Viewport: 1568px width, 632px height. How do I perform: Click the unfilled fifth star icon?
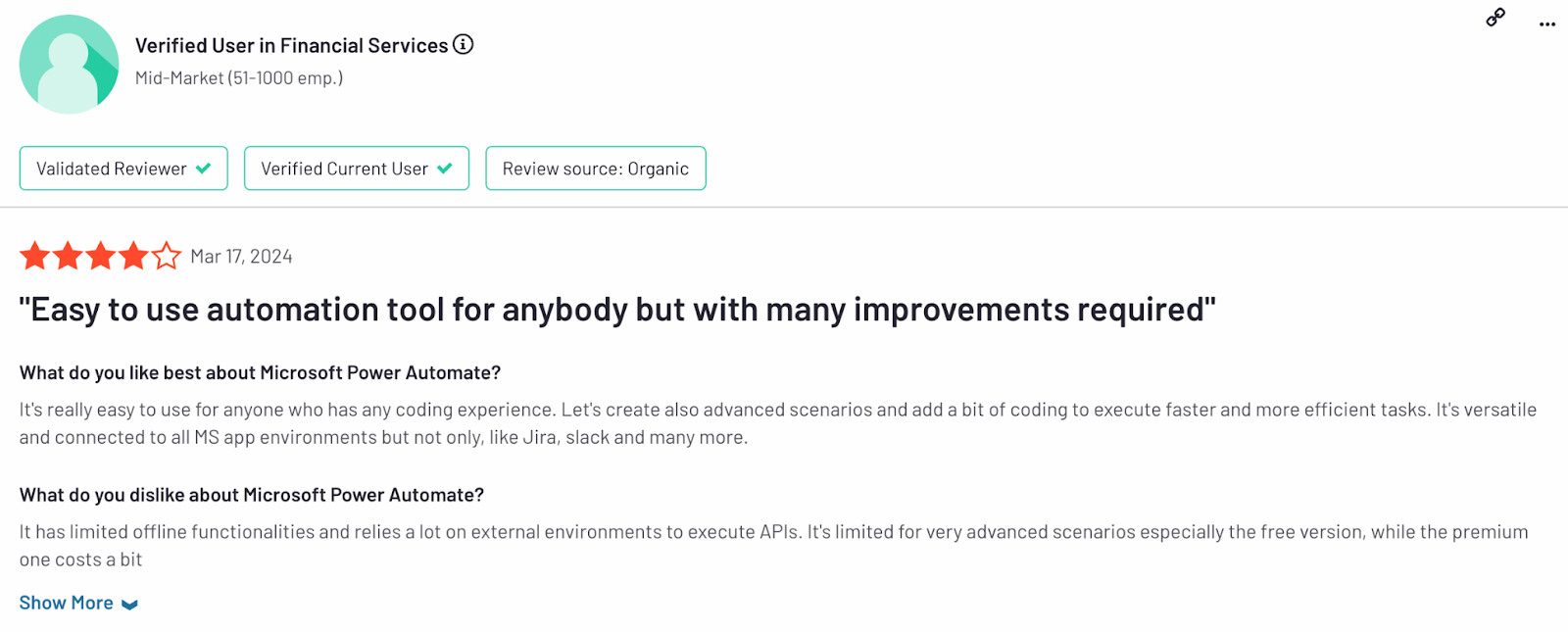coord(167,255)
